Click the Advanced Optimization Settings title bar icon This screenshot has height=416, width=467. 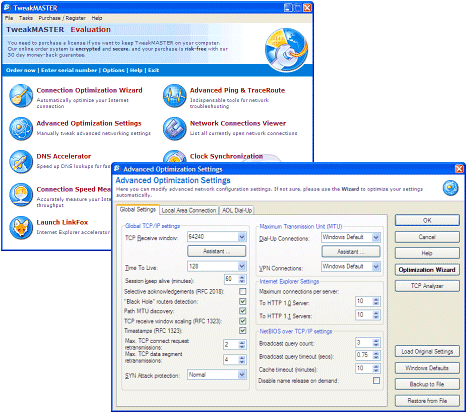tap(117, 169)
